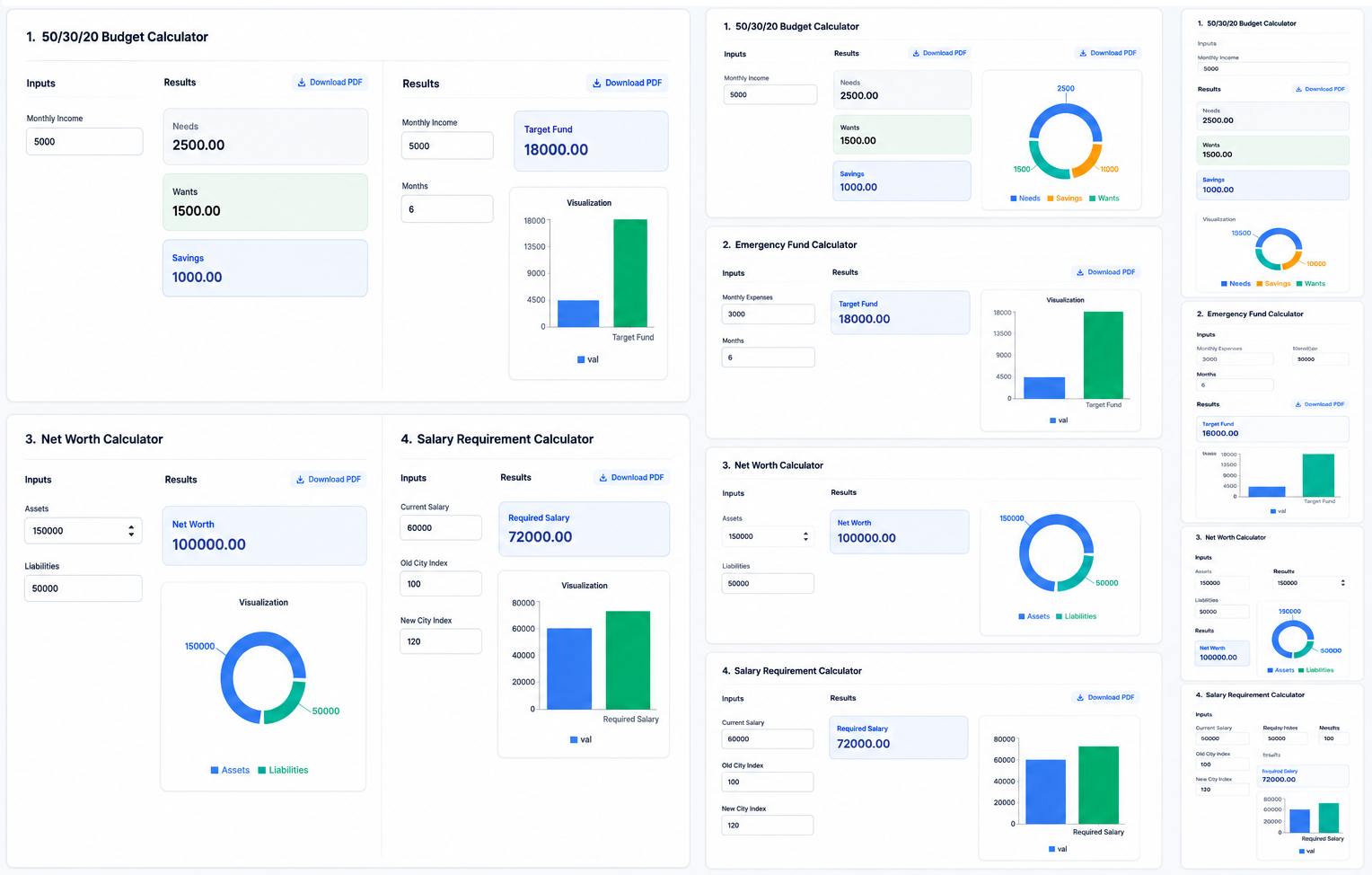Focus the Liabilities field in medium layout
This screenshot has height=875, width=1372.
[768, 584]
